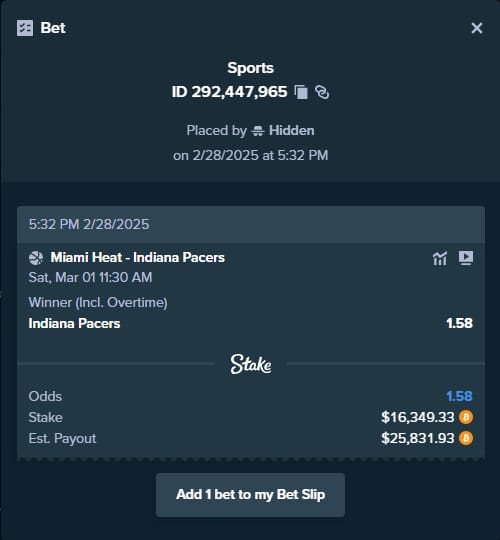
Task: Click the Bitcoin icon beside Stake amount
Action: (466, 417)
